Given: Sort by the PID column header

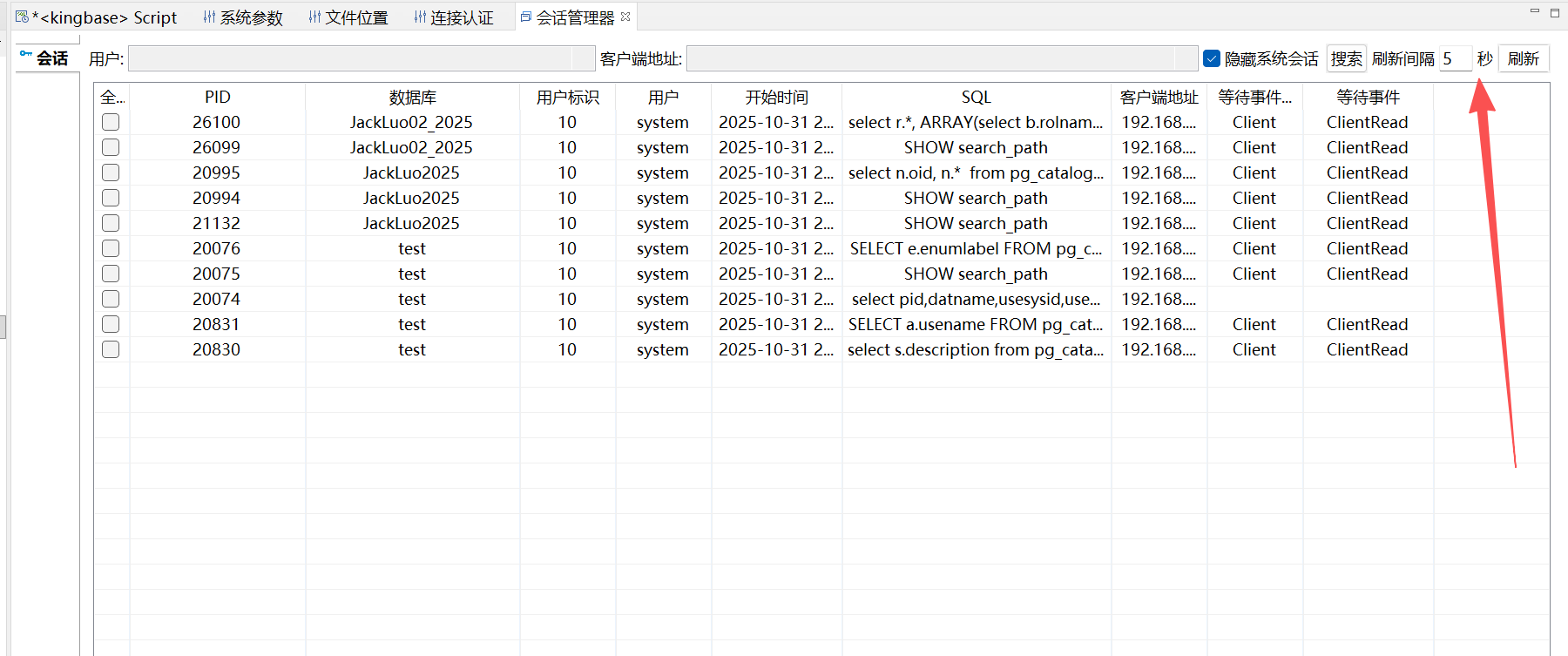Looking at the screenshot, I should coord(217,97).
